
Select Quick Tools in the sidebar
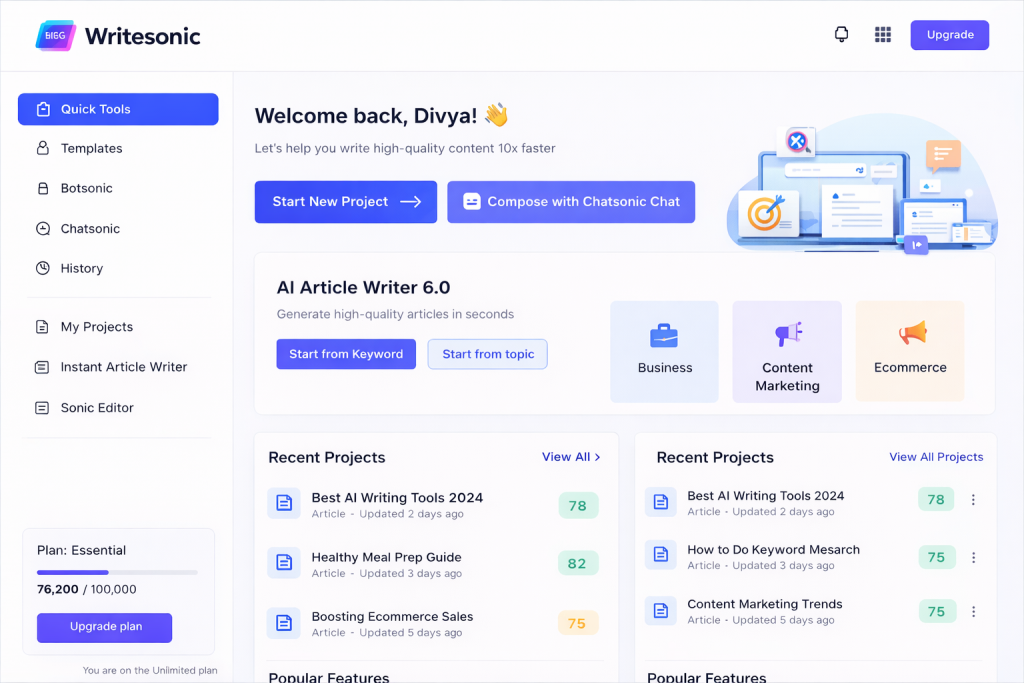click(x=118, y=109)
